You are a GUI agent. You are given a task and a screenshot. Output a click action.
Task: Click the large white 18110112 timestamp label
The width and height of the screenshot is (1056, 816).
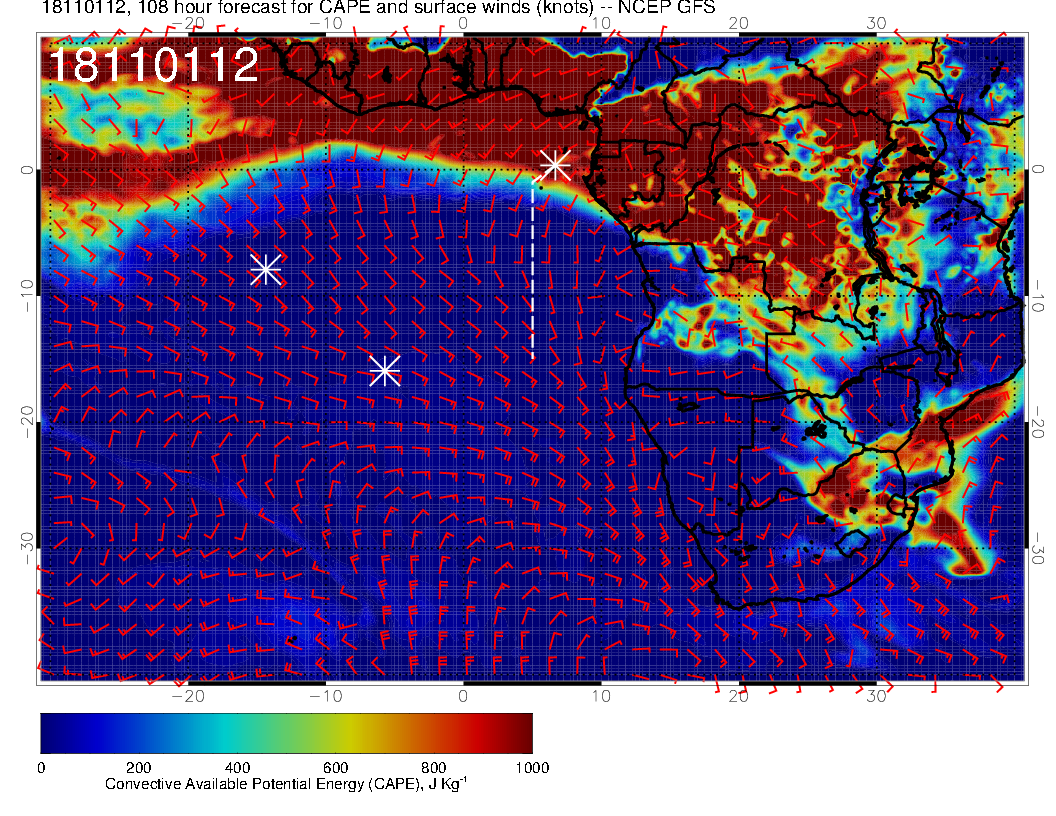click(153, 65)
